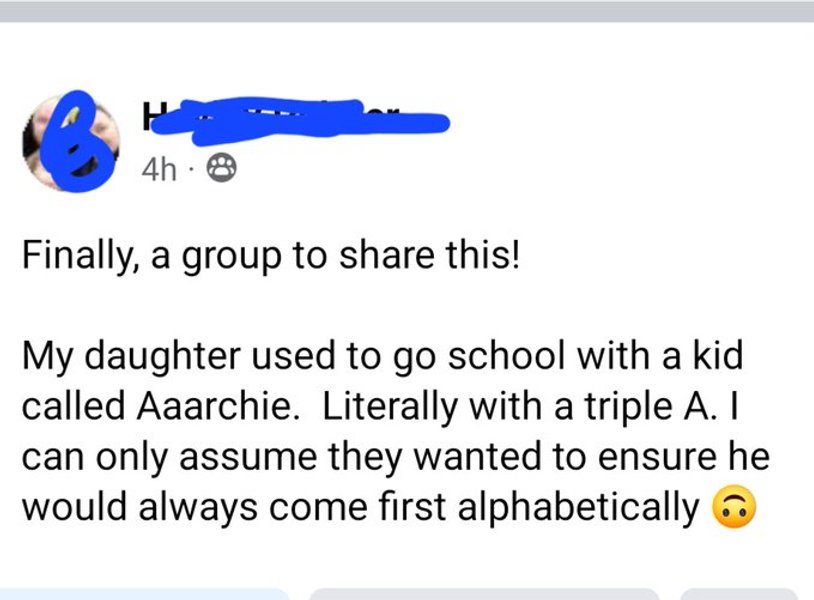The width and height of the screenshot is (814, 600).
Task: Click the gray divider bar above the post
Action: [x=407, y=11]
